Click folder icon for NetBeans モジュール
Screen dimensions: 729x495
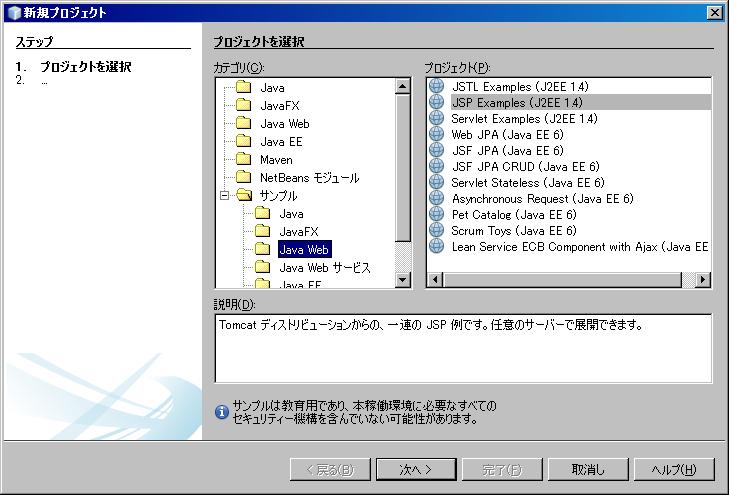point(244,177)
